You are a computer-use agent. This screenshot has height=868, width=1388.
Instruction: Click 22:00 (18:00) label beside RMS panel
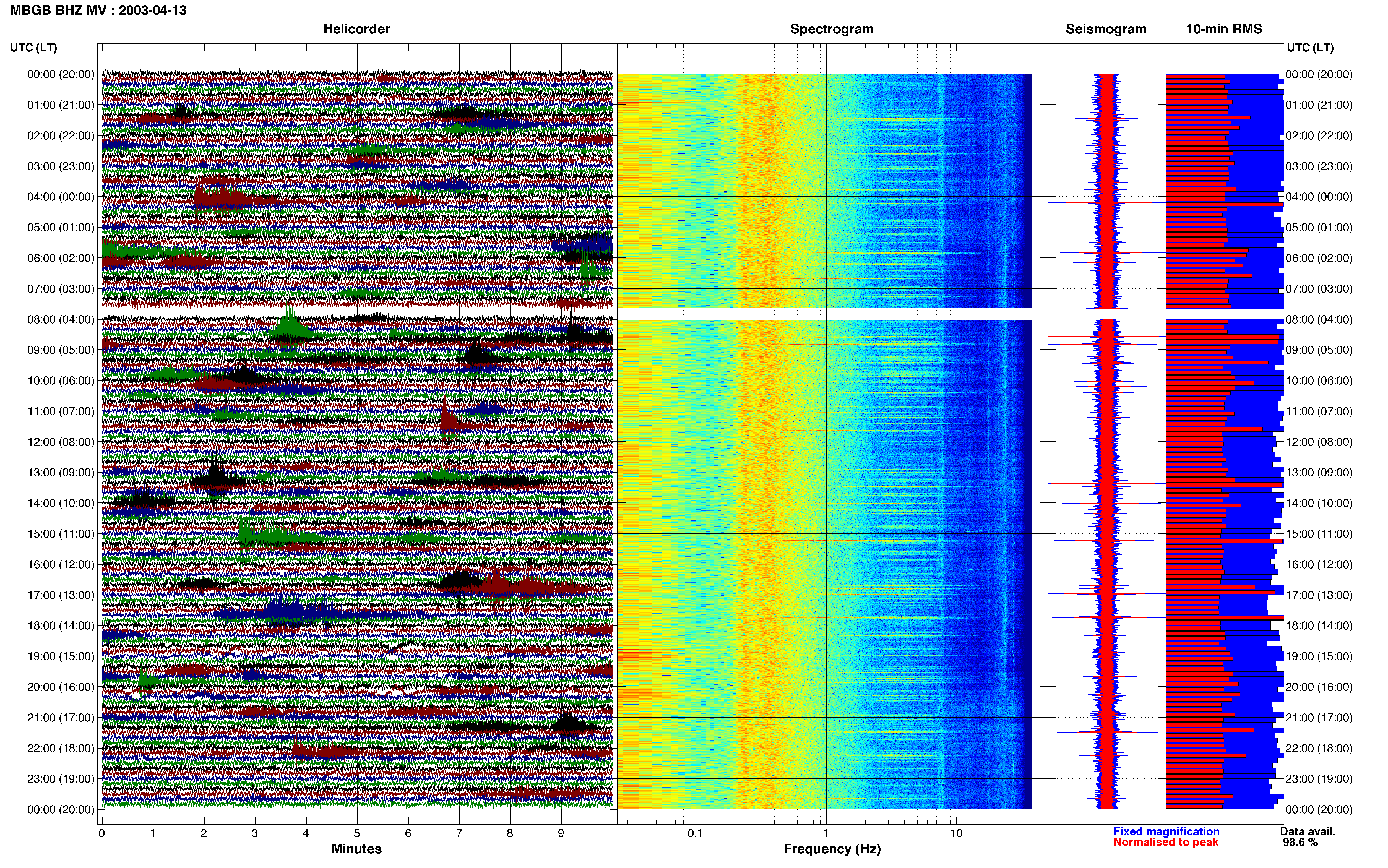coord(1319,749)
